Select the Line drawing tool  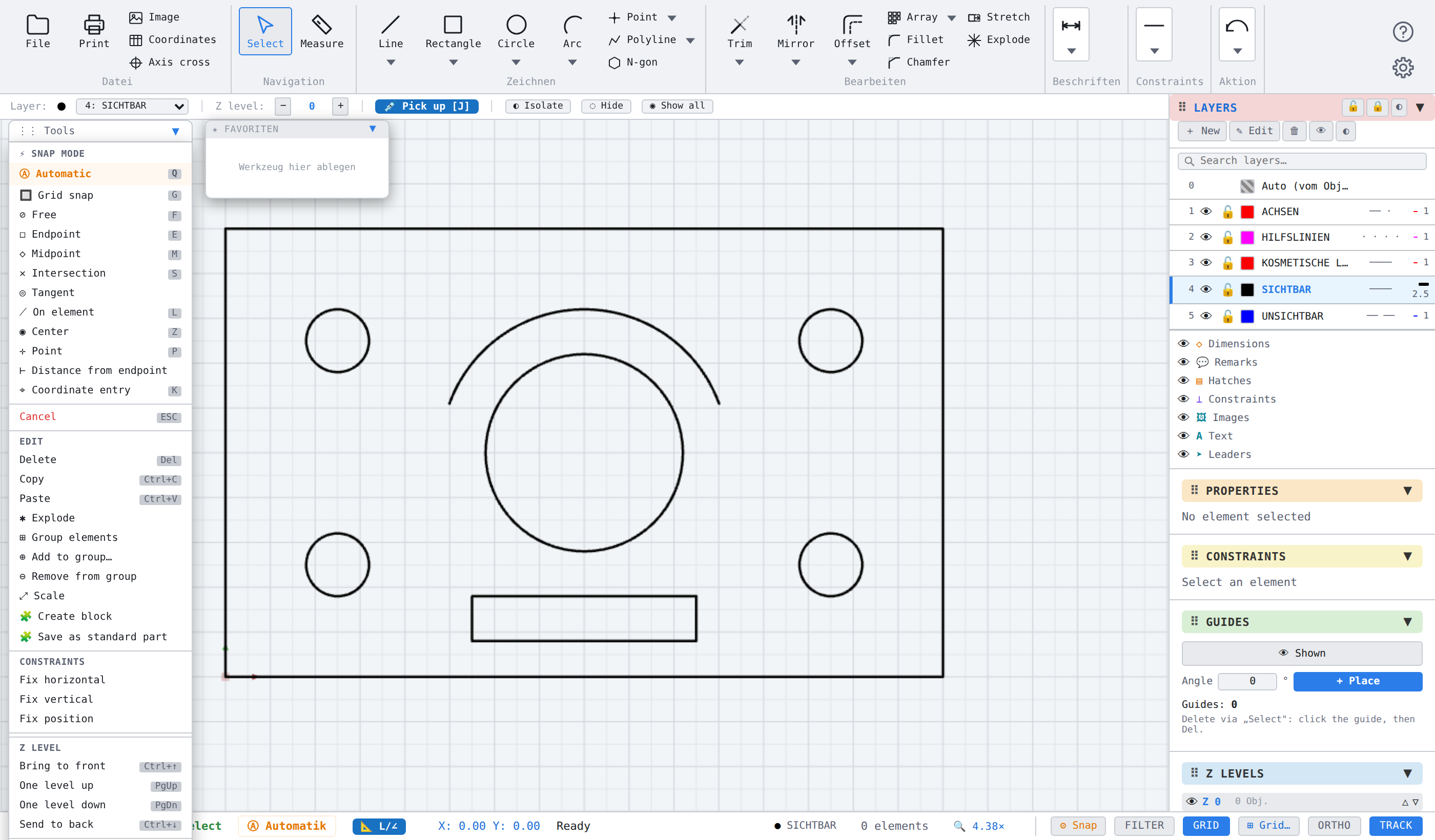coord(391,31)
